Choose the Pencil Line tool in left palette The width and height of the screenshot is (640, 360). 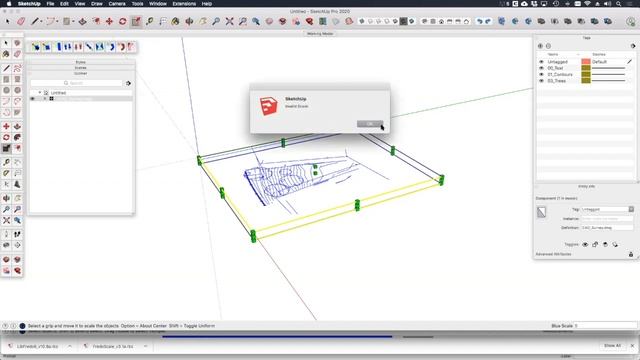click(6, 68)
